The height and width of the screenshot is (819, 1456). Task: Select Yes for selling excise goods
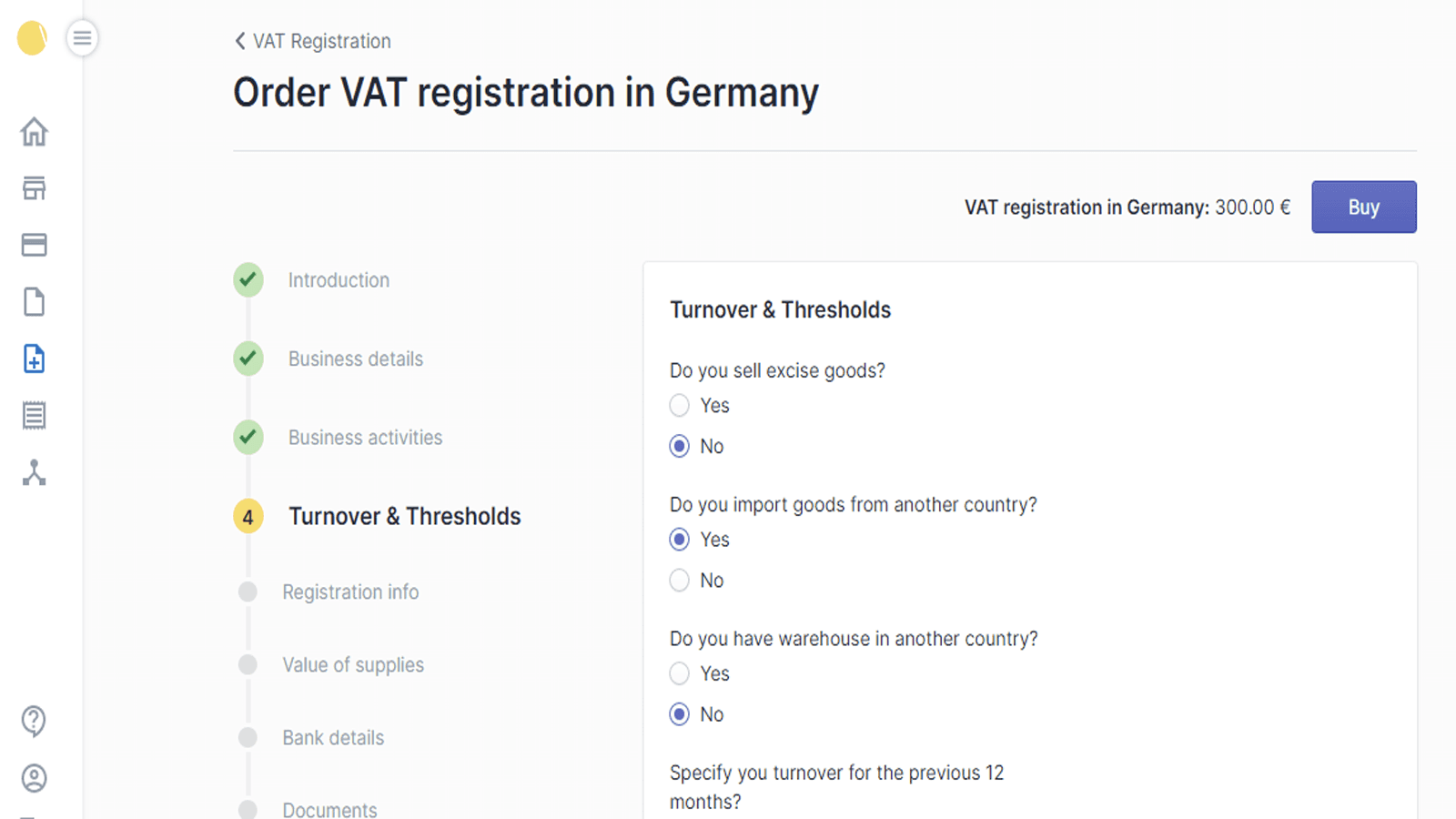pos(679,405)
